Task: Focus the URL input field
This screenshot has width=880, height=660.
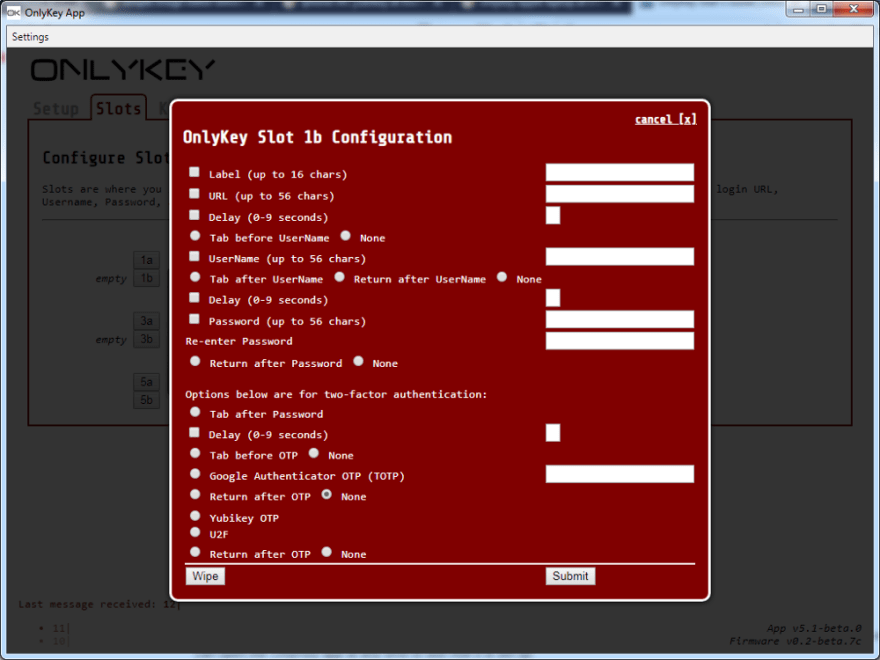Action: pos(620,194)
